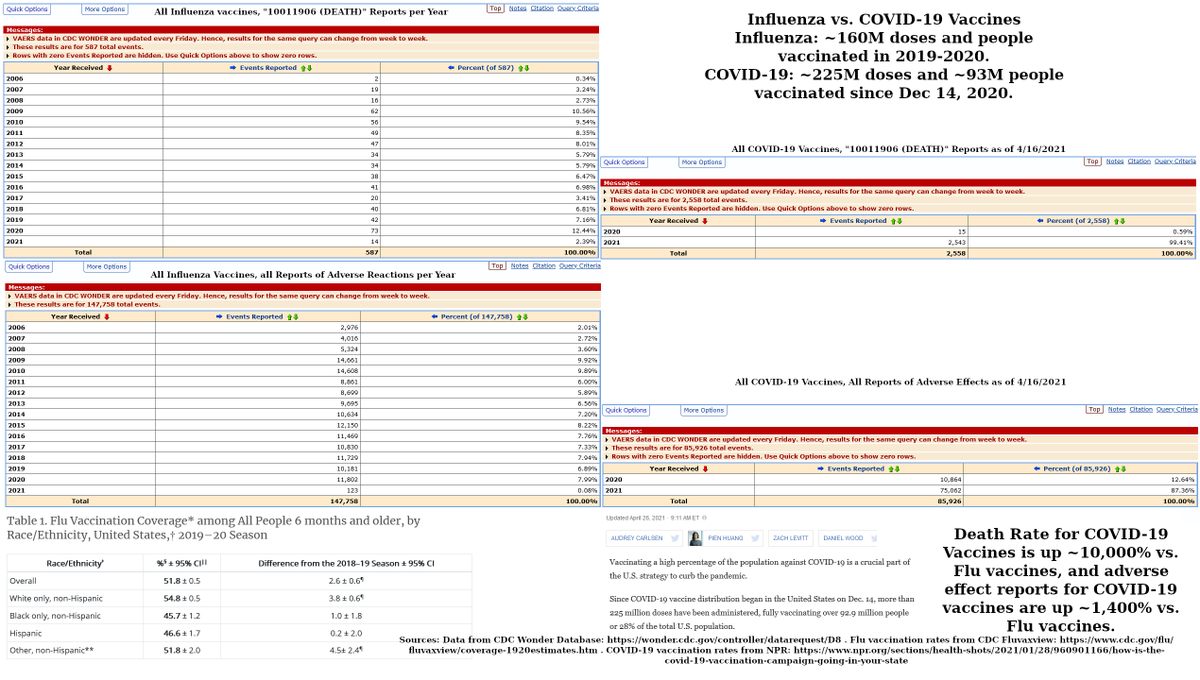The width and height of the screenshot is (1200, 680).
Task: Open Quick Options above COVID-19 Adverse Effects table
Action: click(x=627, y=410)
